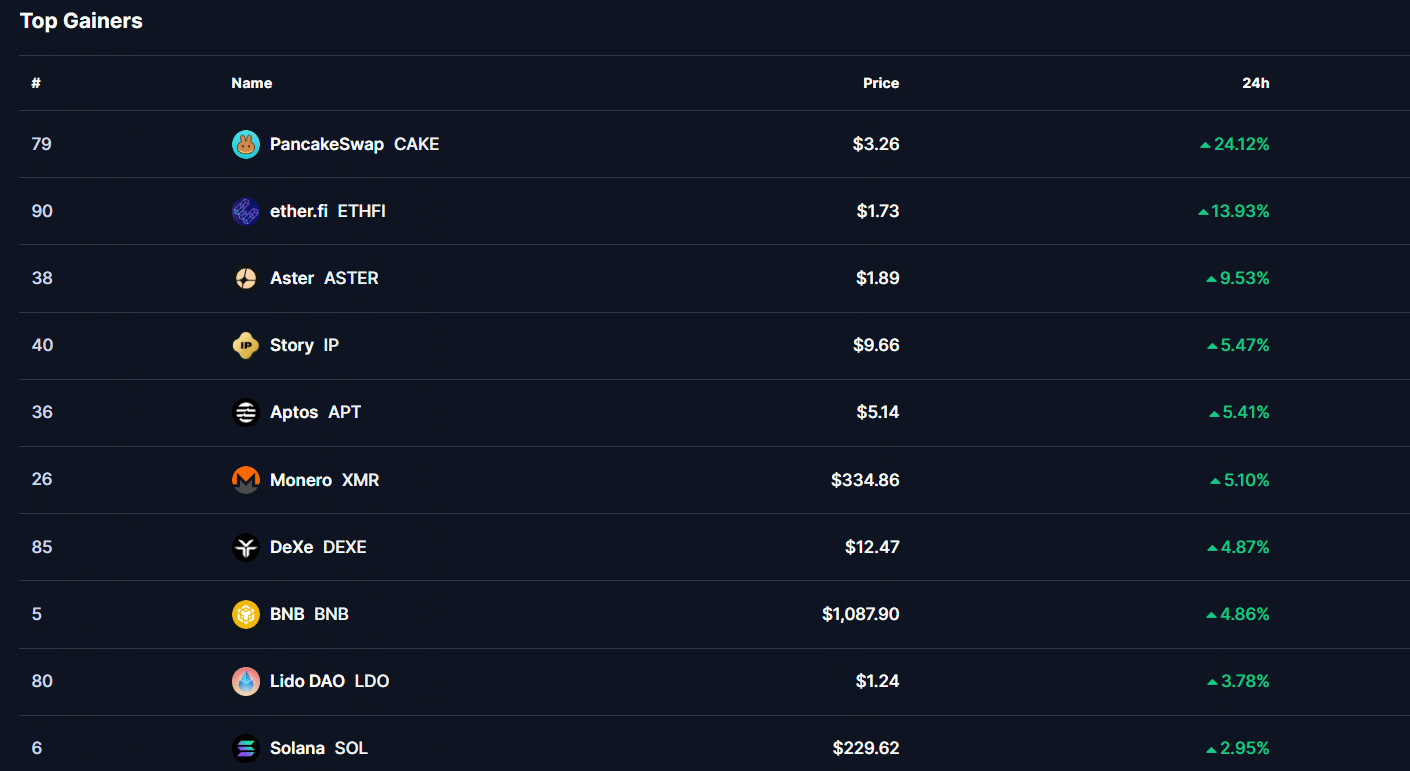Image resolution: width=1410 pixels, height=771 pixels.
Task: Click the Lido DAO coin logo icon
Action: 246,681
